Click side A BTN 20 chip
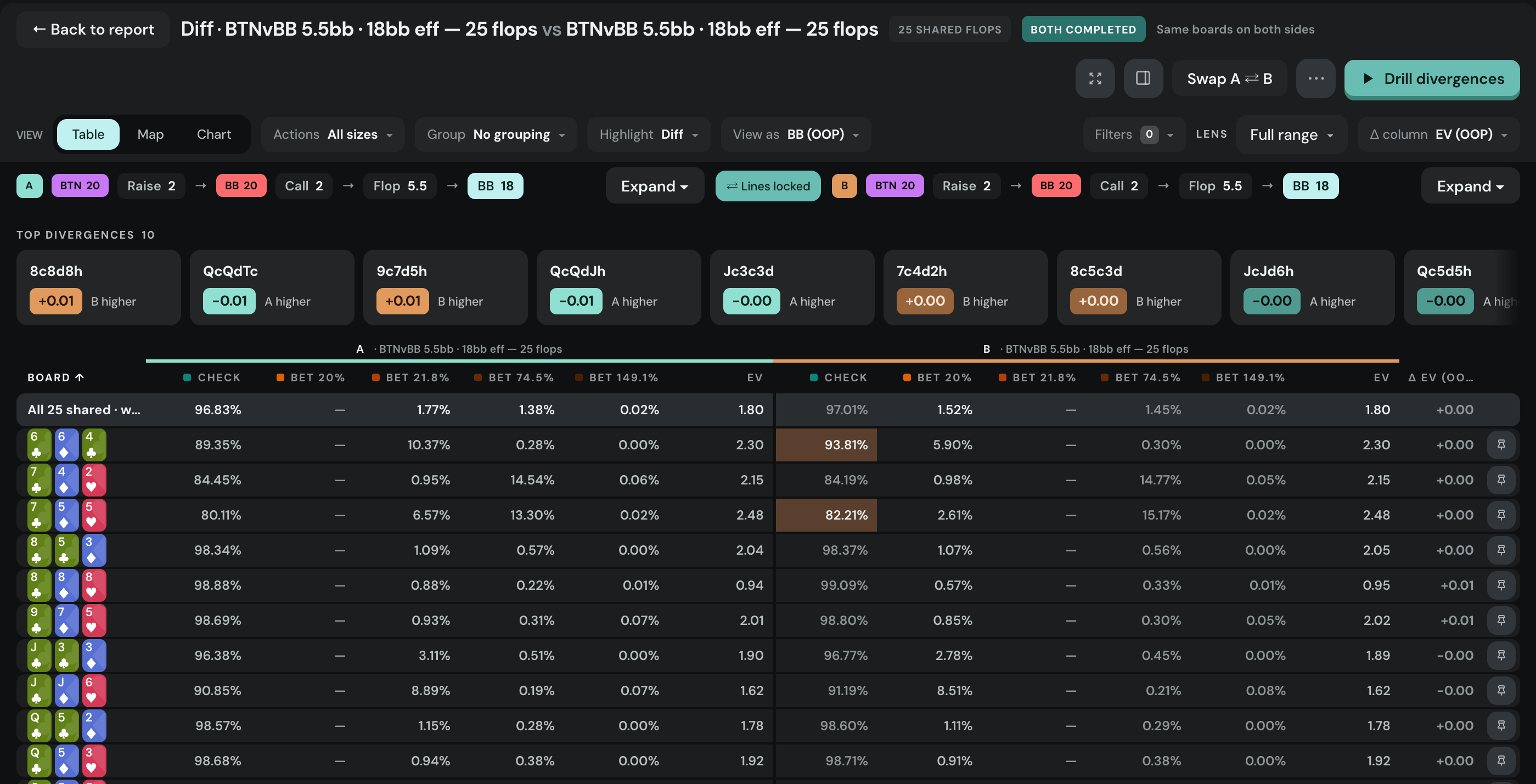The width and height of the screenshot is (1536, 784). 80,186
